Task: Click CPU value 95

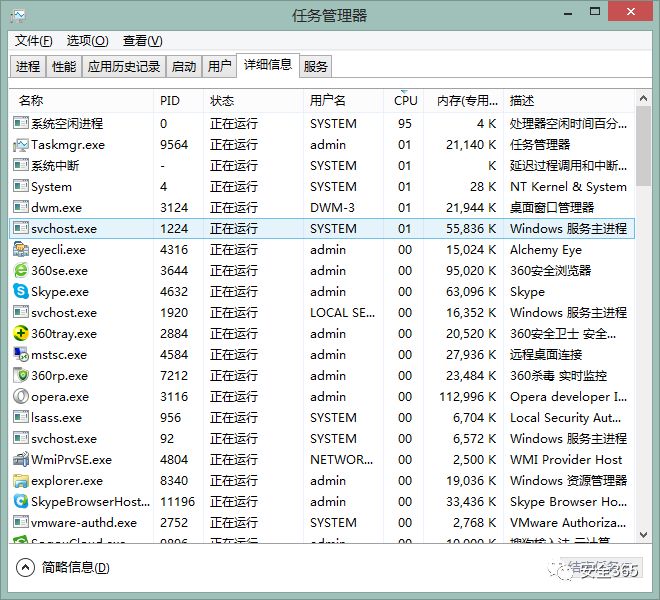Action: tap(405, 124)
